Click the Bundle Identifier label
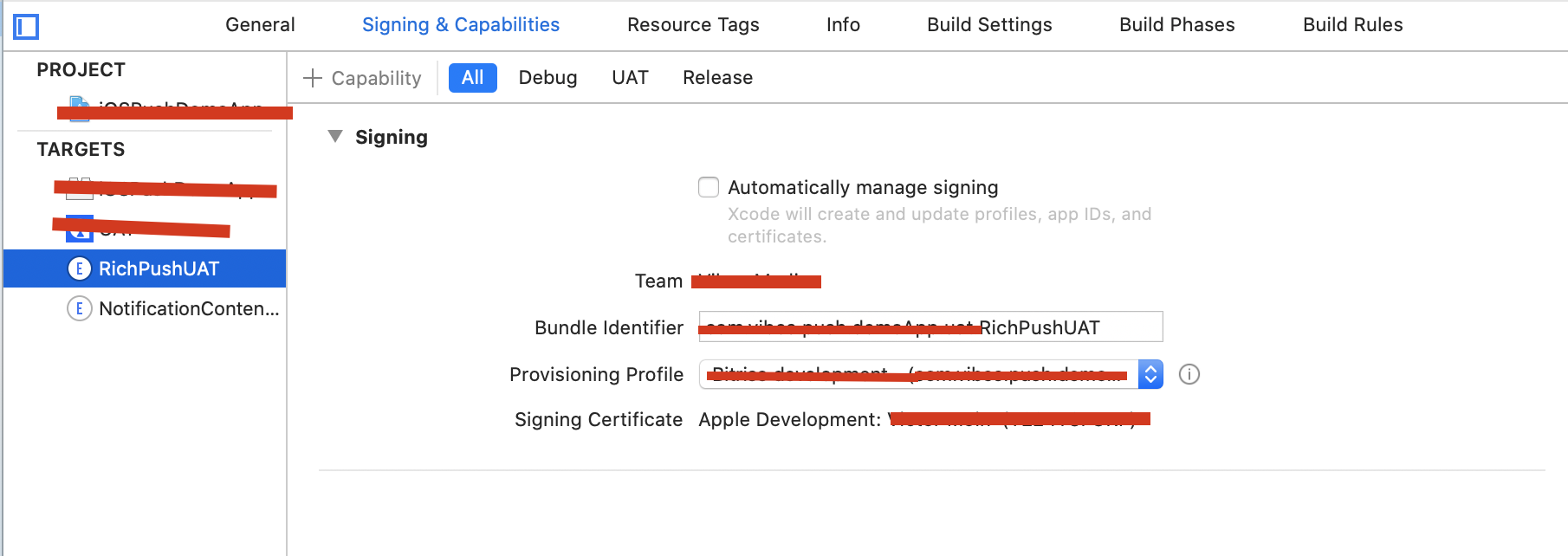 (x=609, y=327)
